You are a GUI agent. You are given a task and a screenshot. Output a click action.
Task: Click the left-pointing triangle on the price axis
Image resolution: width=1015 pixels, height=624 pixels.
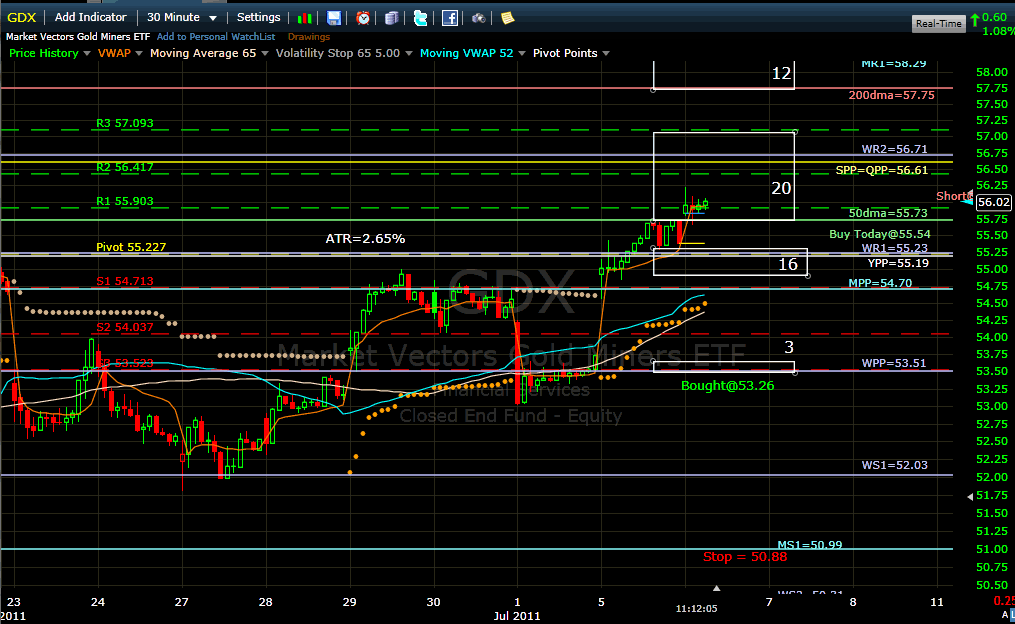(970, 496)
